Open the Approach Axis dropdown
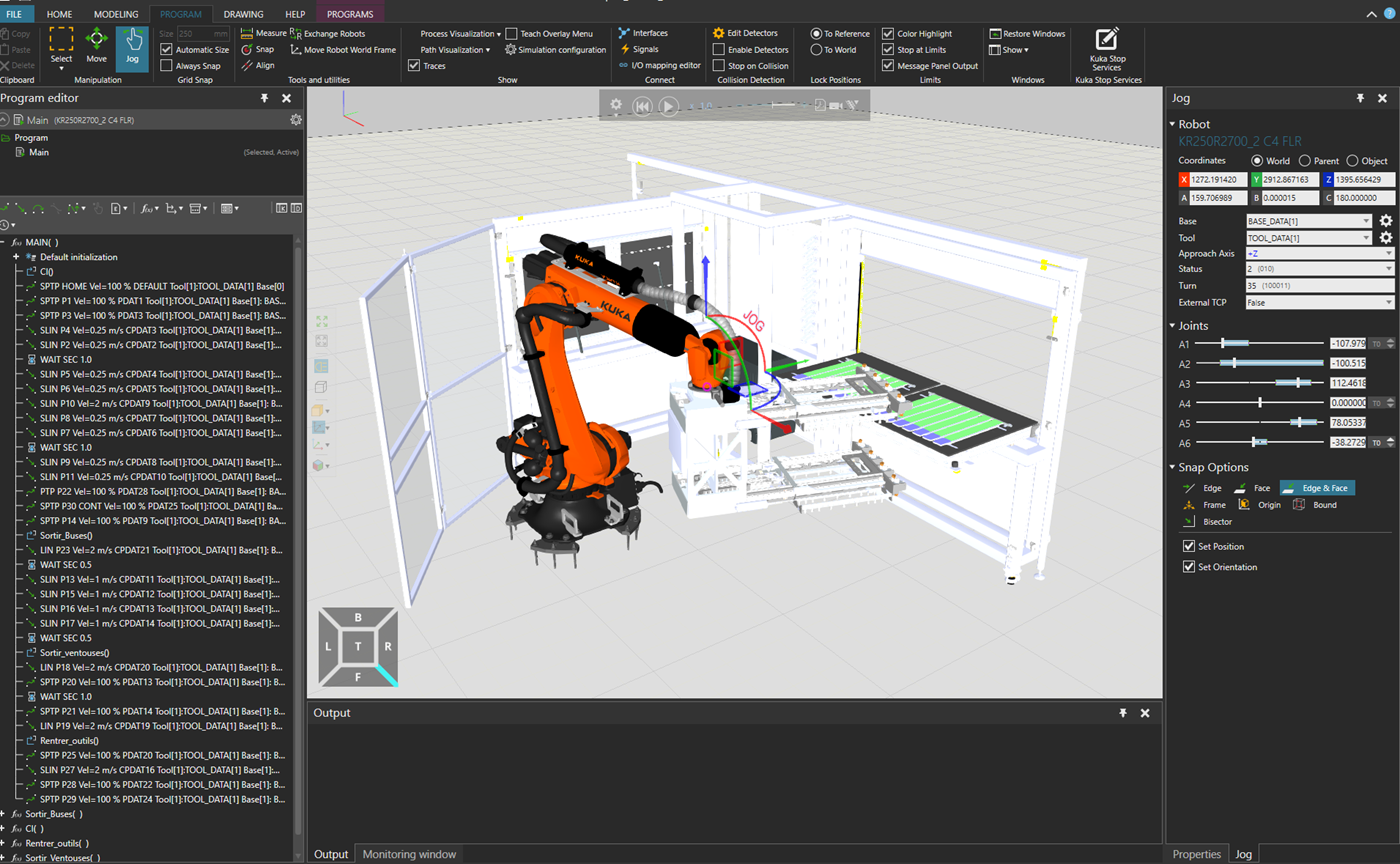Image resolution: width=1400 pixels, height=864 pixels. [1319, 253]
